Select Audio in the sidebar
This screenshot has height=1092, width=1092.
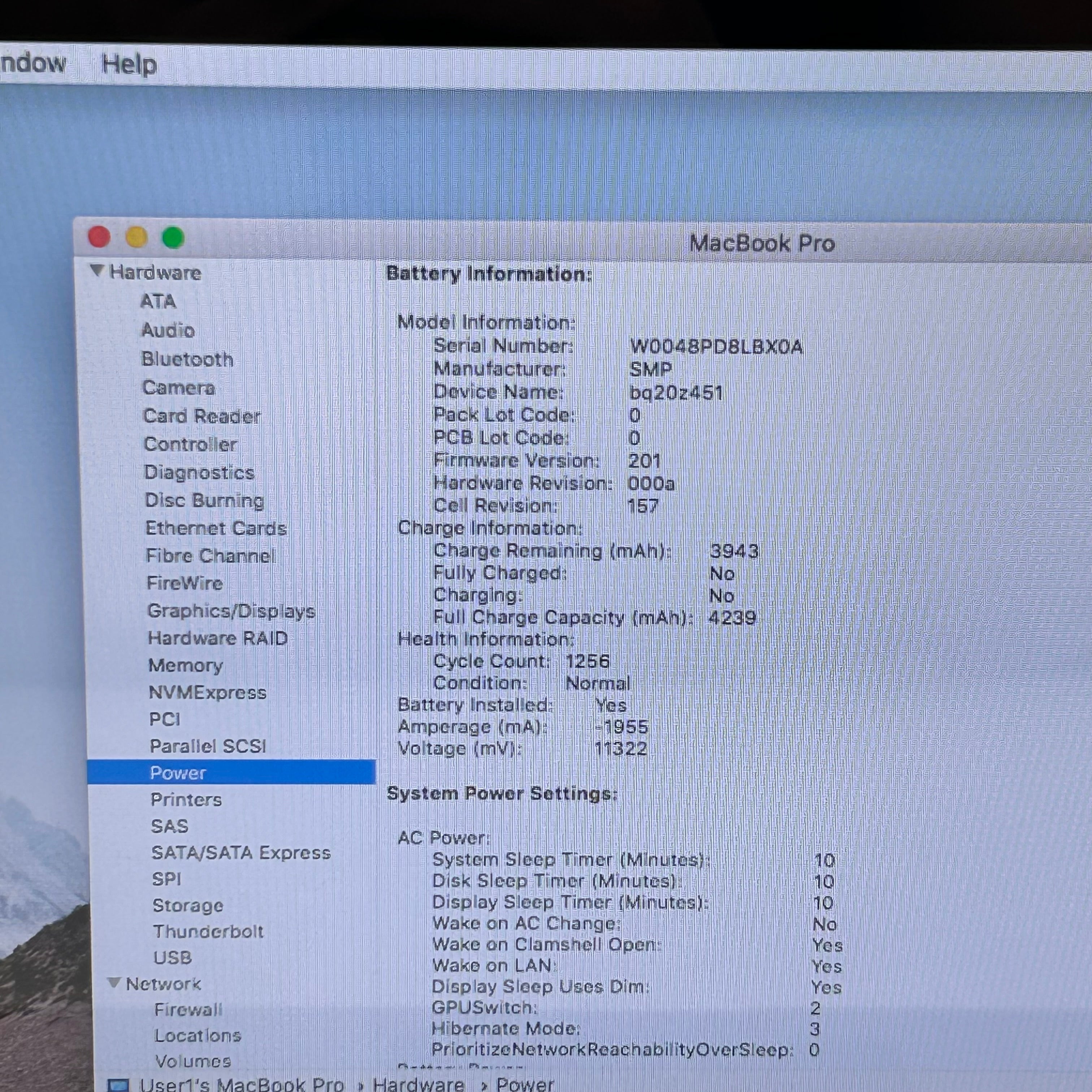168,330
